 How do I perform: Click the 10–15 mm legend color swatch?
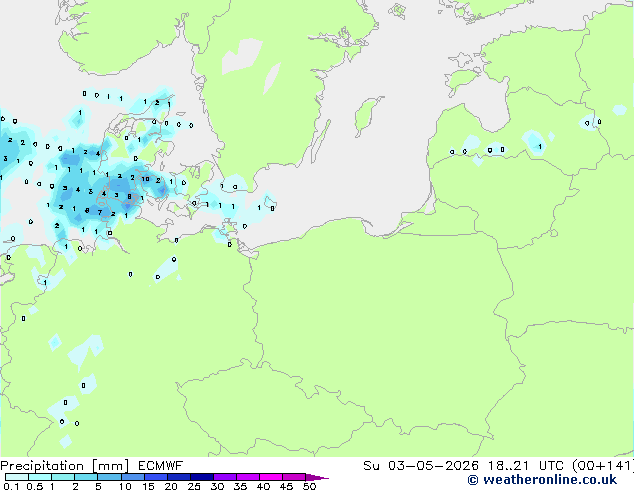coord(132,477)
